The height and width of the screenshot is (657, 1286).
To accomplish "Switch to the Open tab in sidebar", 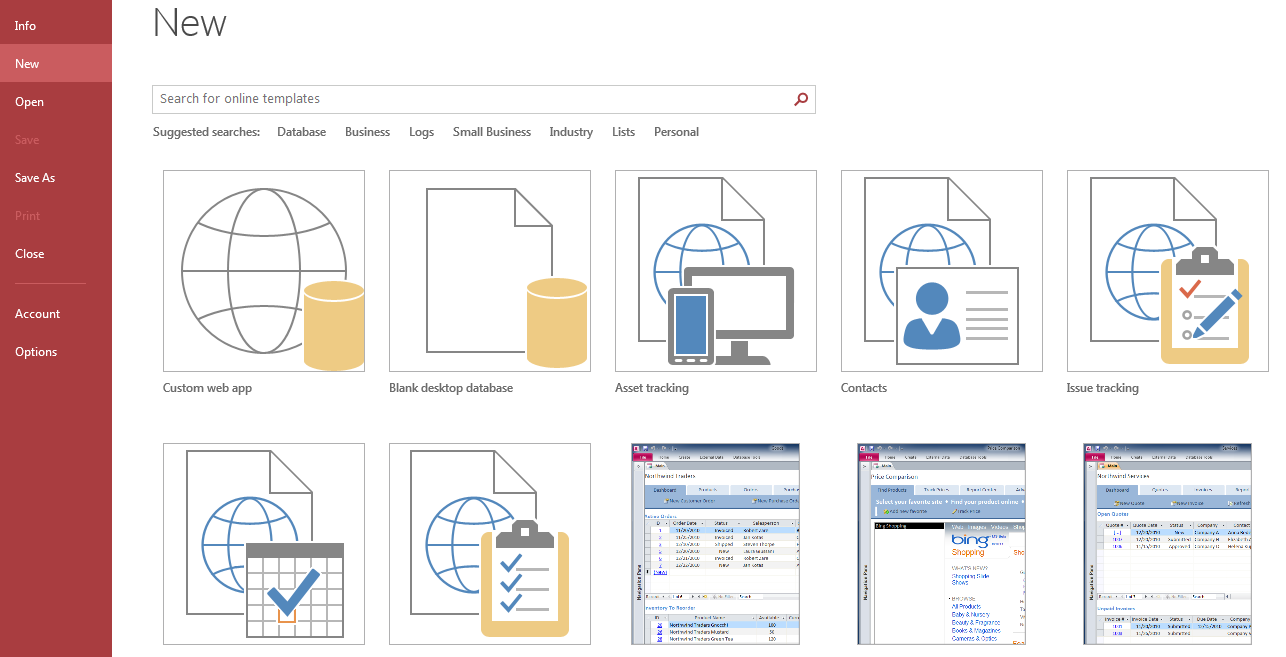I will point(30,102).
